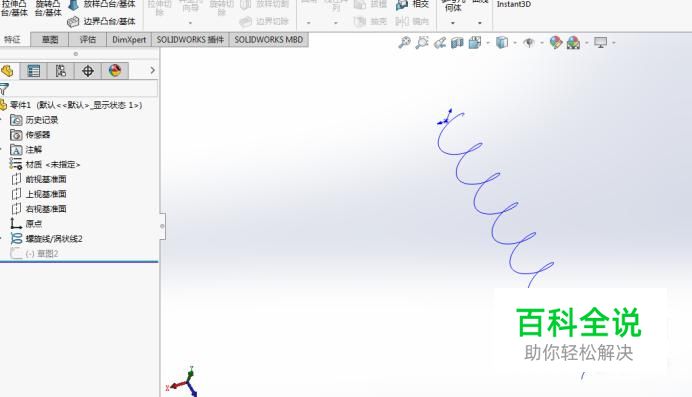Click the Revolved Boss/Base (旋转凸台/基体) tool

tap(48, 8)
